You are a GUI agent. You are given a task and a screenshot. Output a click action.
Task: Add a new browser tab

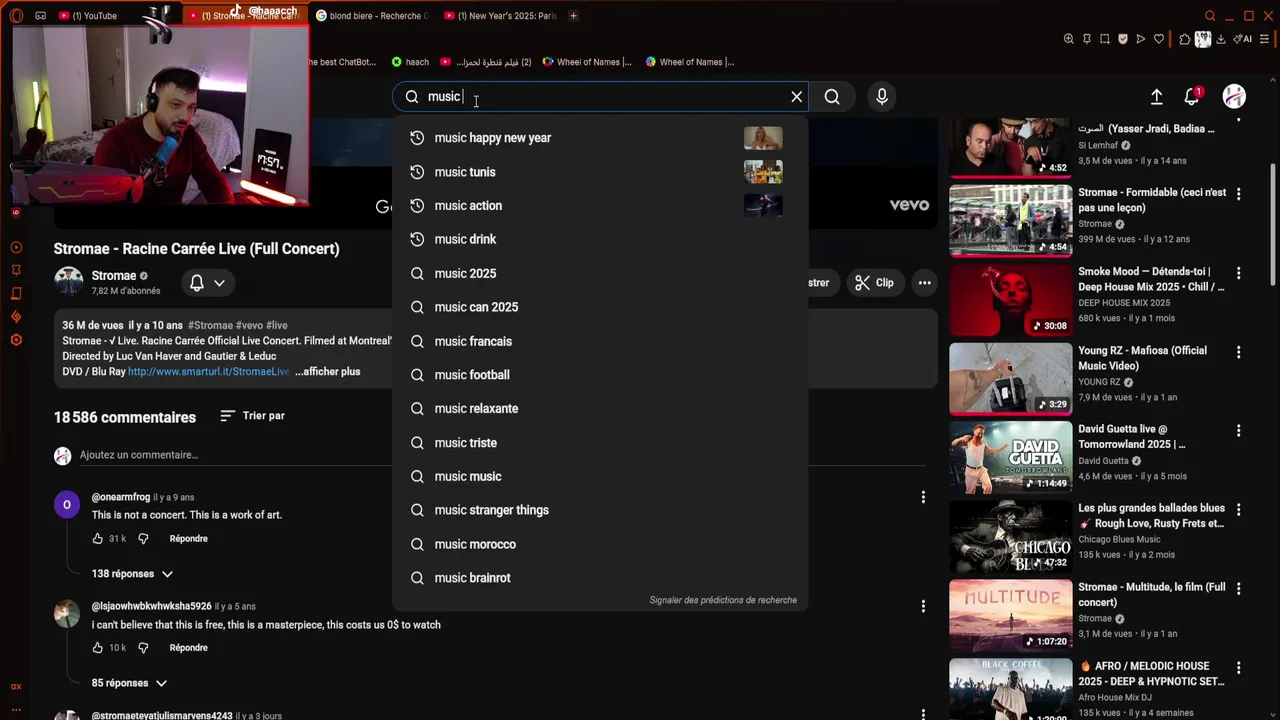tap(573, 16)
